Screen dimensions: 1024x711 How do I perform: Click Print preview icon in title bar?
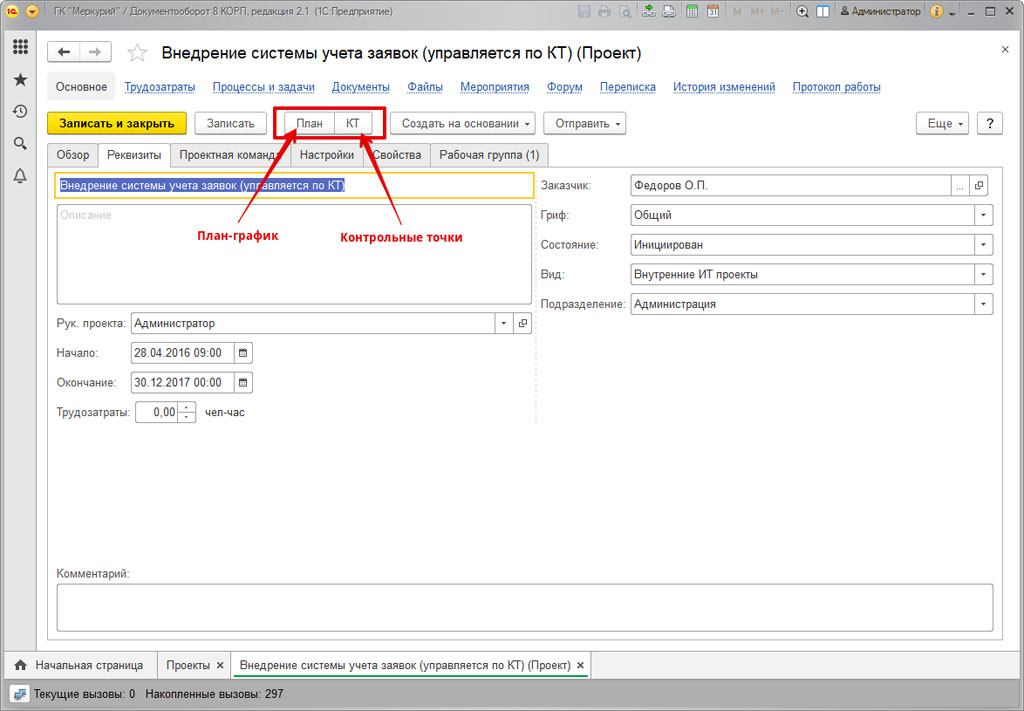click(x=625, y=12)
